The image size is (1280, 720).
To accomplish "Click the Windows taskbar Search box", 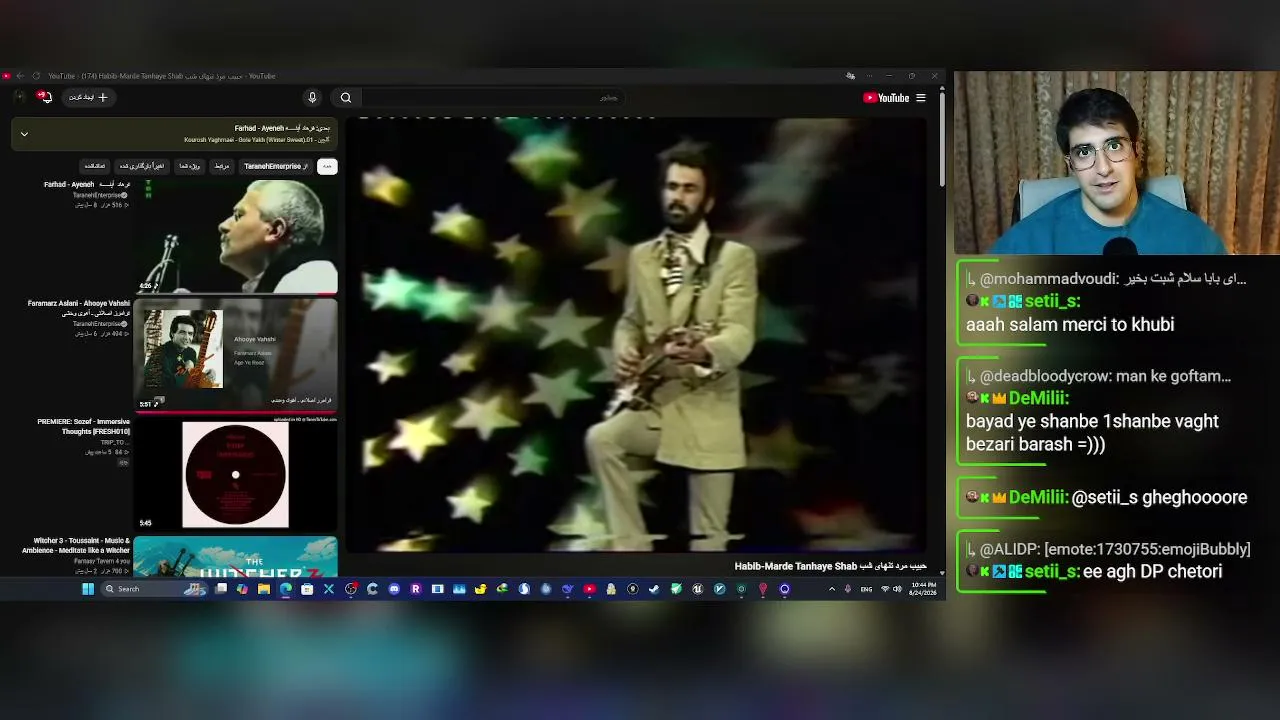I will point(155,589).
